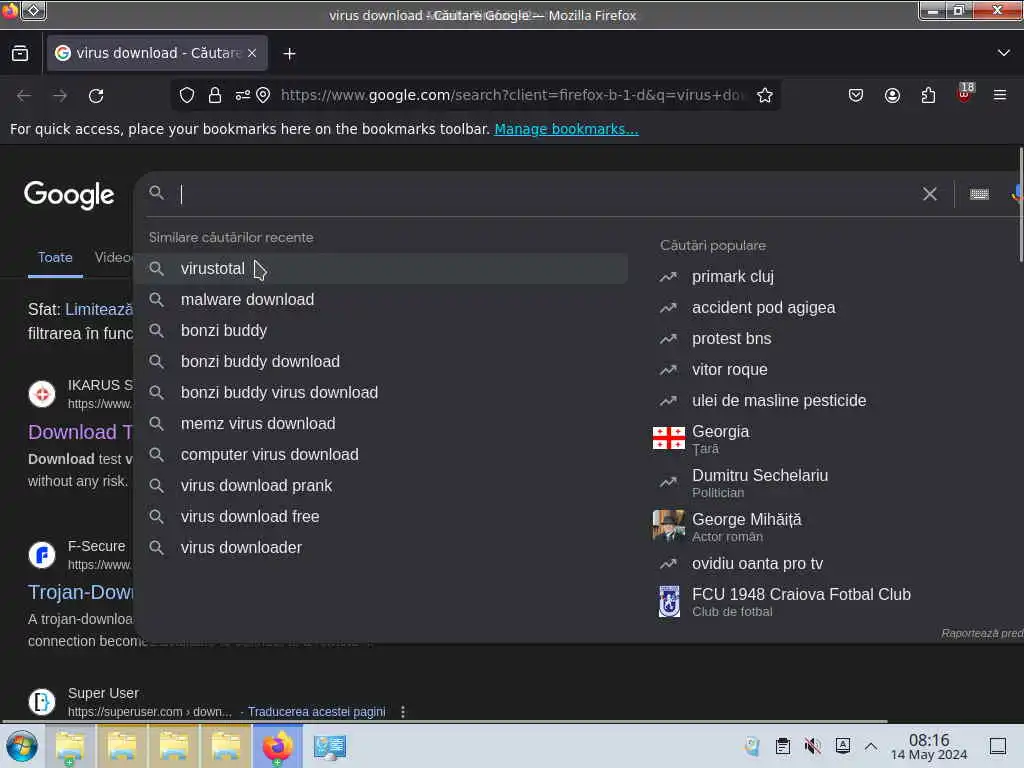This screenshot has height=768, width=1024.
Task: Pick bonzi buddy virus download suggestion
Action: 381,392
